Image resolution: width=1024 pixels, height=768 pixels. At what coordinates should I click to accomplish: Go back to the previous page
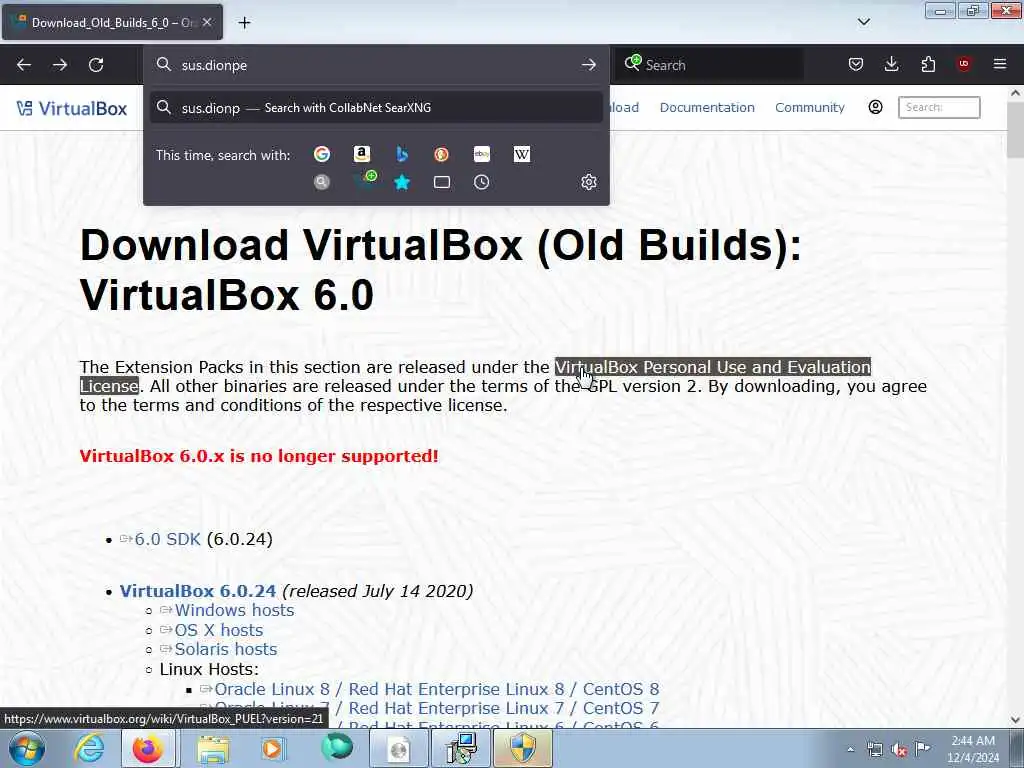(x=24, y=65)
